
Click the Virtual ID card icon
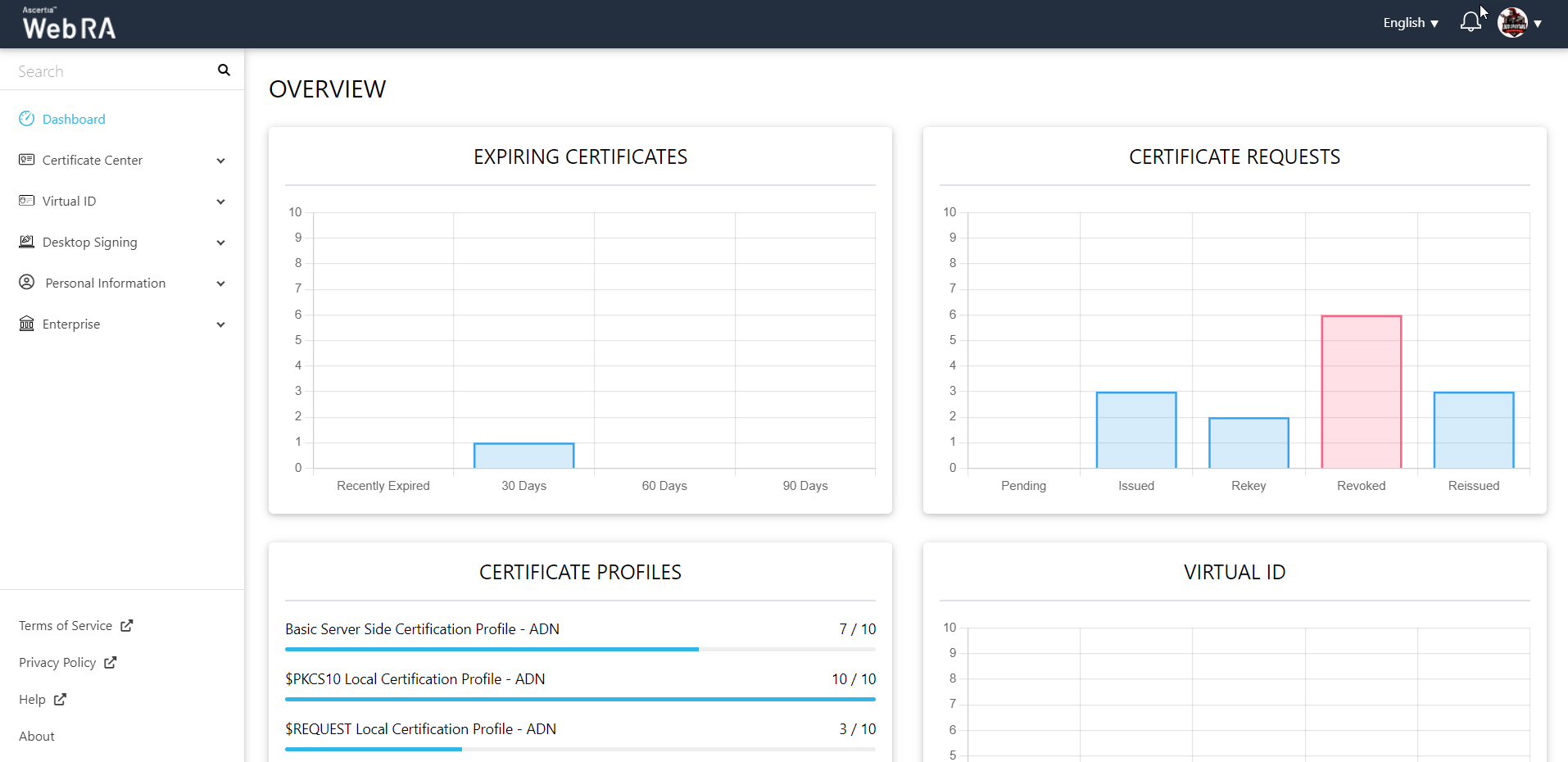(x=26, y=201)
